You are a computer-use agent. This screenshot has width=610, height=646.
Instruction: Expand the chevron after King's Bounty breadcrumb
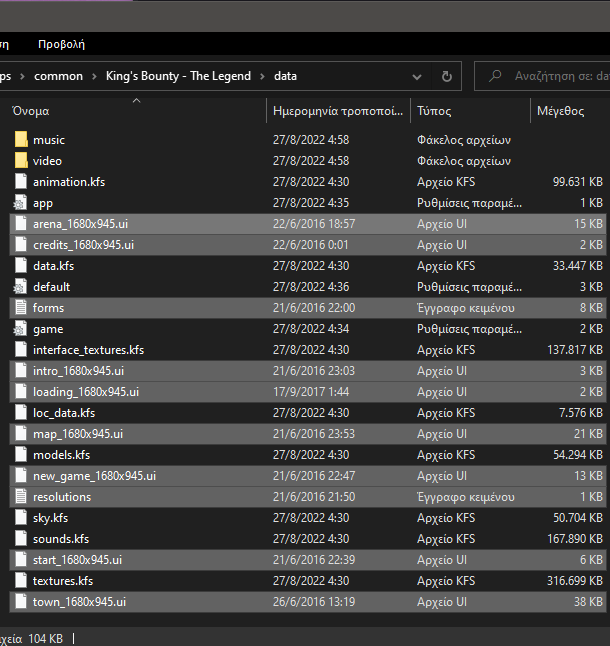[262, 76]
